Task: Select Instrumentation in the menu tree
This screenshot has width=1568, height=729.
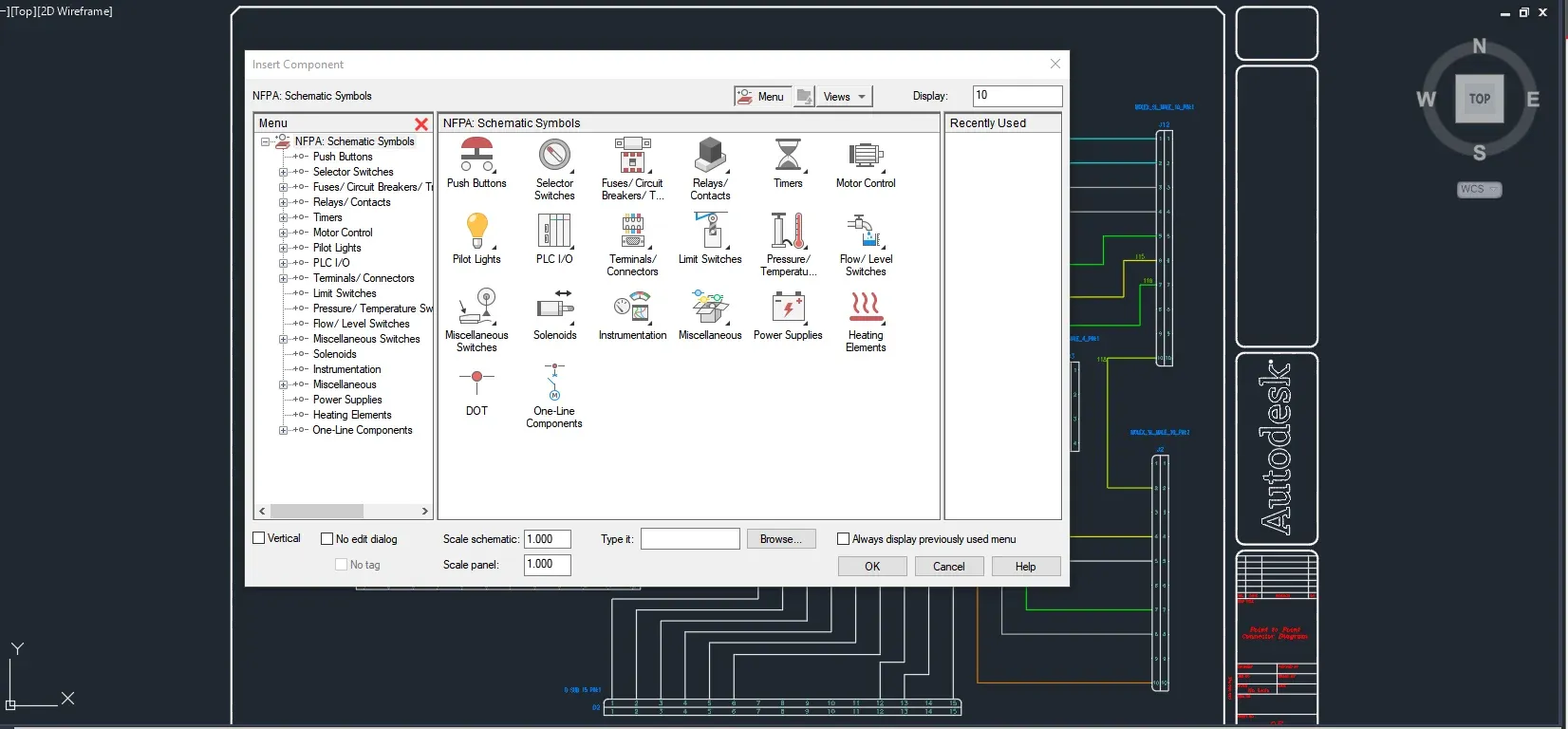Action: (x=347, y=369)
